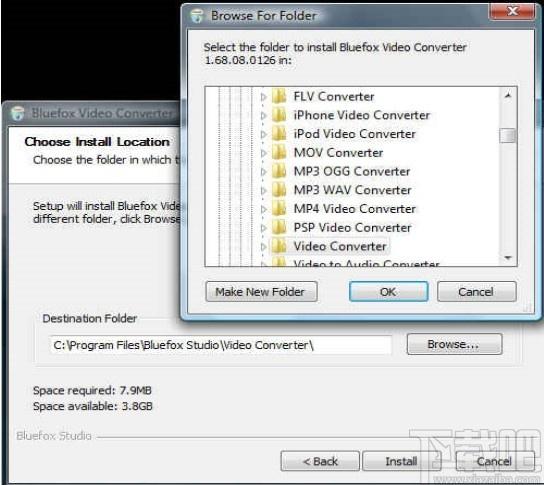Cancel the Bluefox setup wizard
This screenshot has height=485, width=544.
[x=494, y=461]
